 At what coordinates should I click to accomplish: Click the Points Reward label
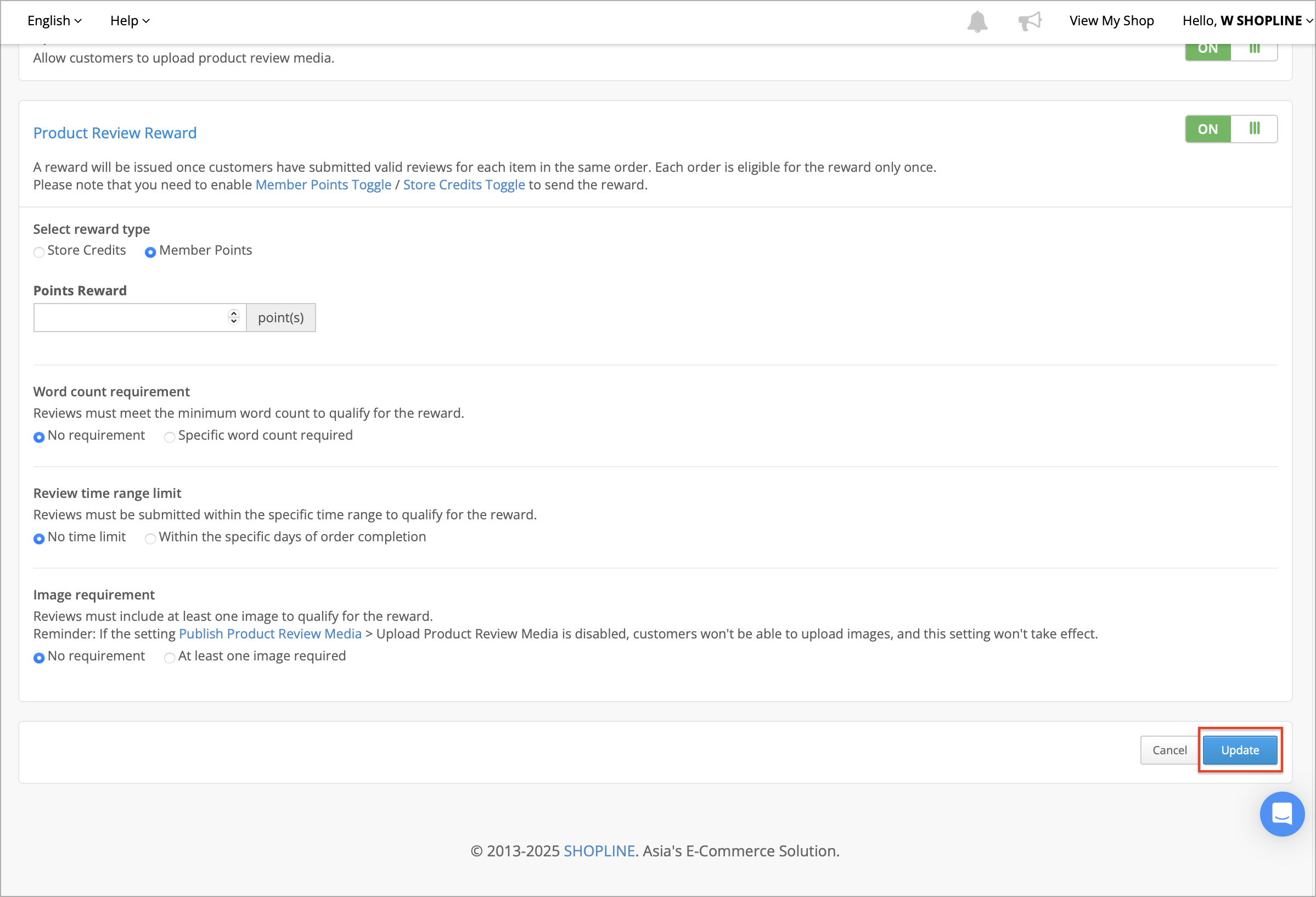80,290
